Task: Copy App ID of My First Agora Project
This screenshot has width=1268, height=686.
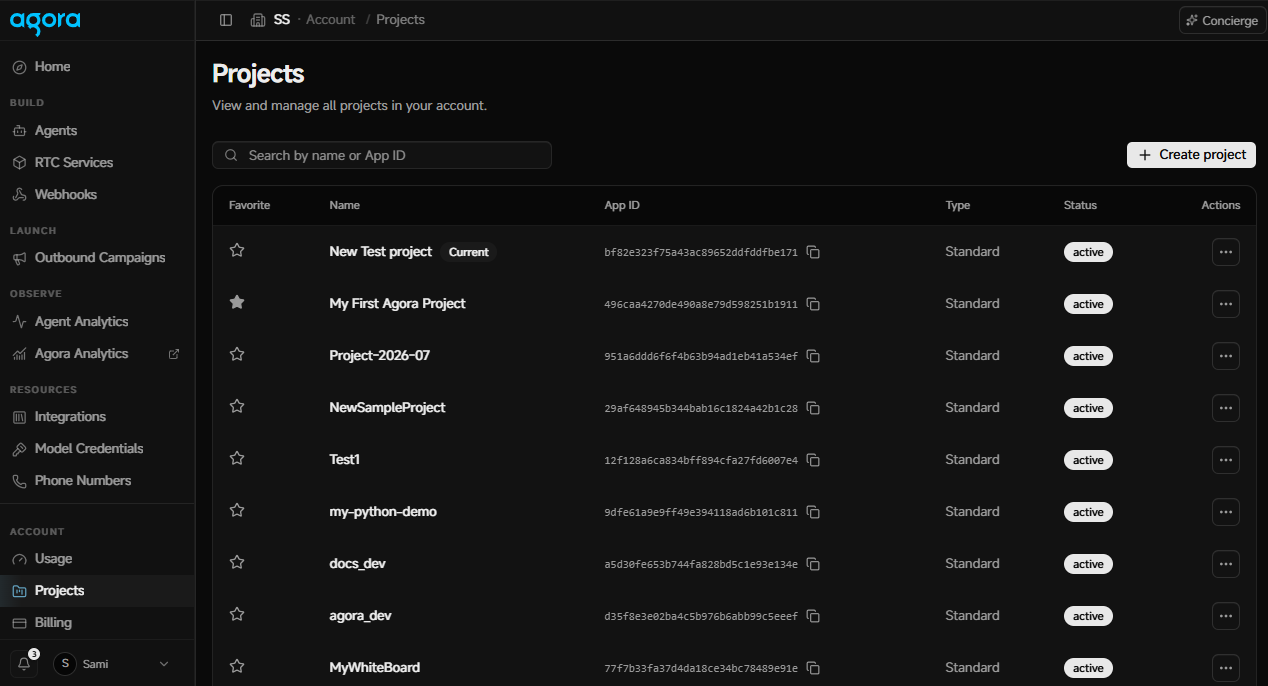Action: point(814,304)
